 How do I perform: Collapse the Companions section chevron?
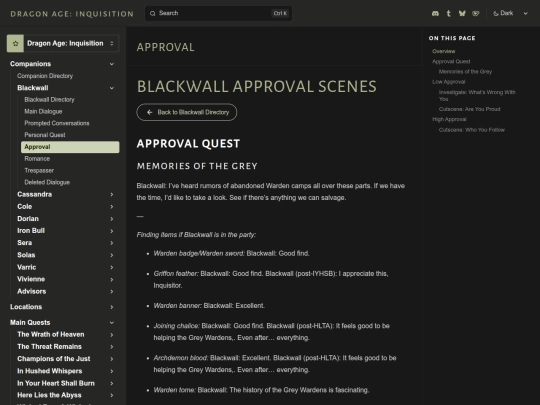tap(112, 64)
